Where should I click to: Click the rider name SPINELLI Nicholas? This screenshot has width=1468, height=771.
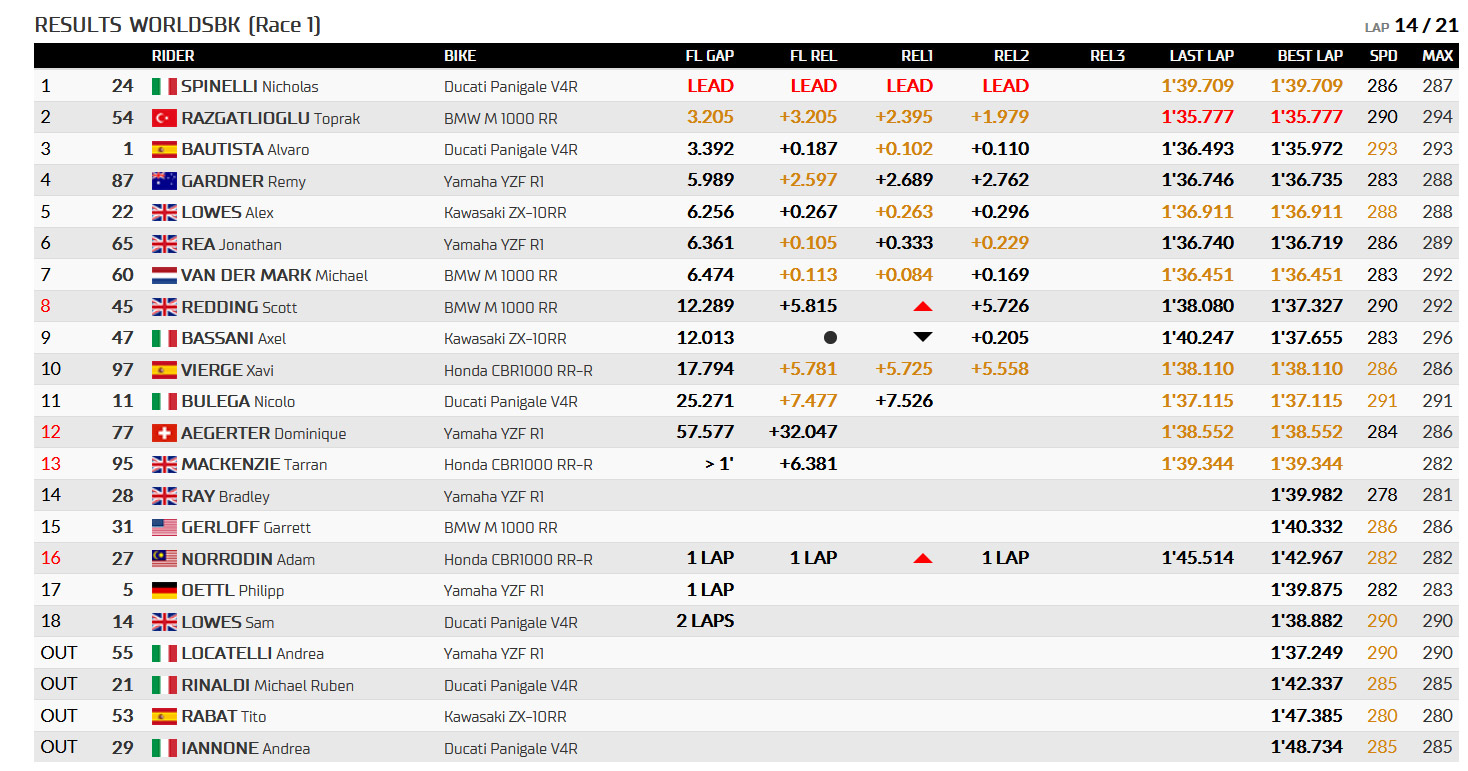click(250, 87)
